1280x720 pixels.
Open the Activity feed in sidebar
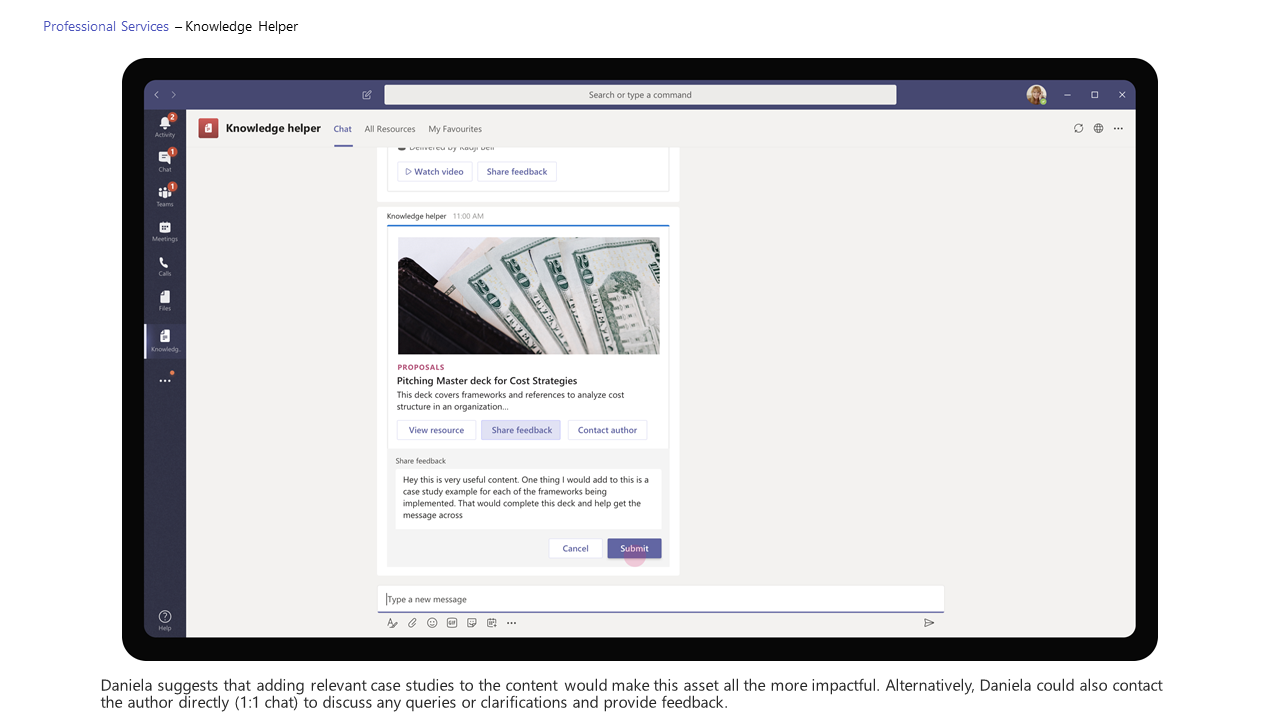coord(165,125)
